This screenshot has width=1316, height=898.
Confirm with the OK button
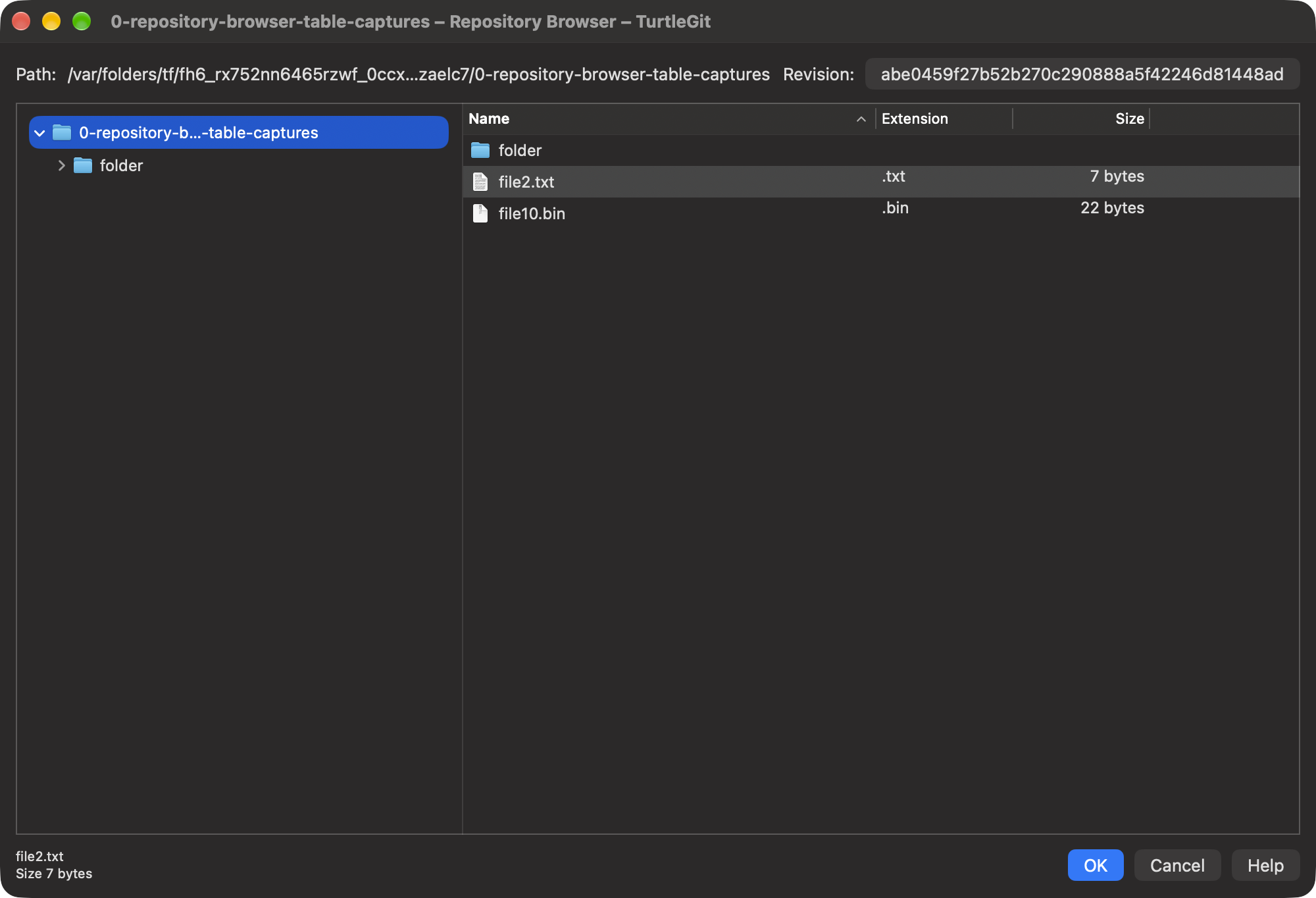click(x=1096, y=865)
